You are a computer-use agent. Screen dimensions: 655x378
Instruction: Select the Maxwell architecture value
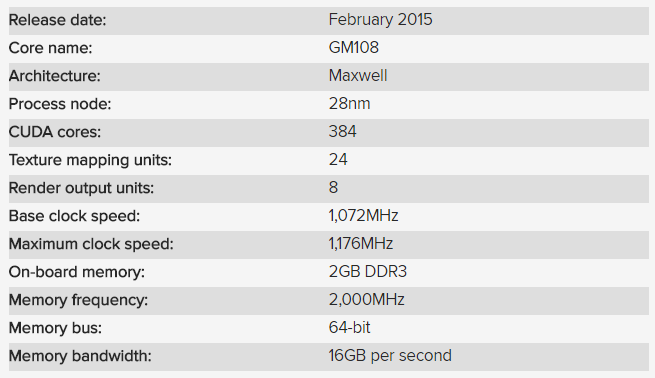click(x=358, y=76)
